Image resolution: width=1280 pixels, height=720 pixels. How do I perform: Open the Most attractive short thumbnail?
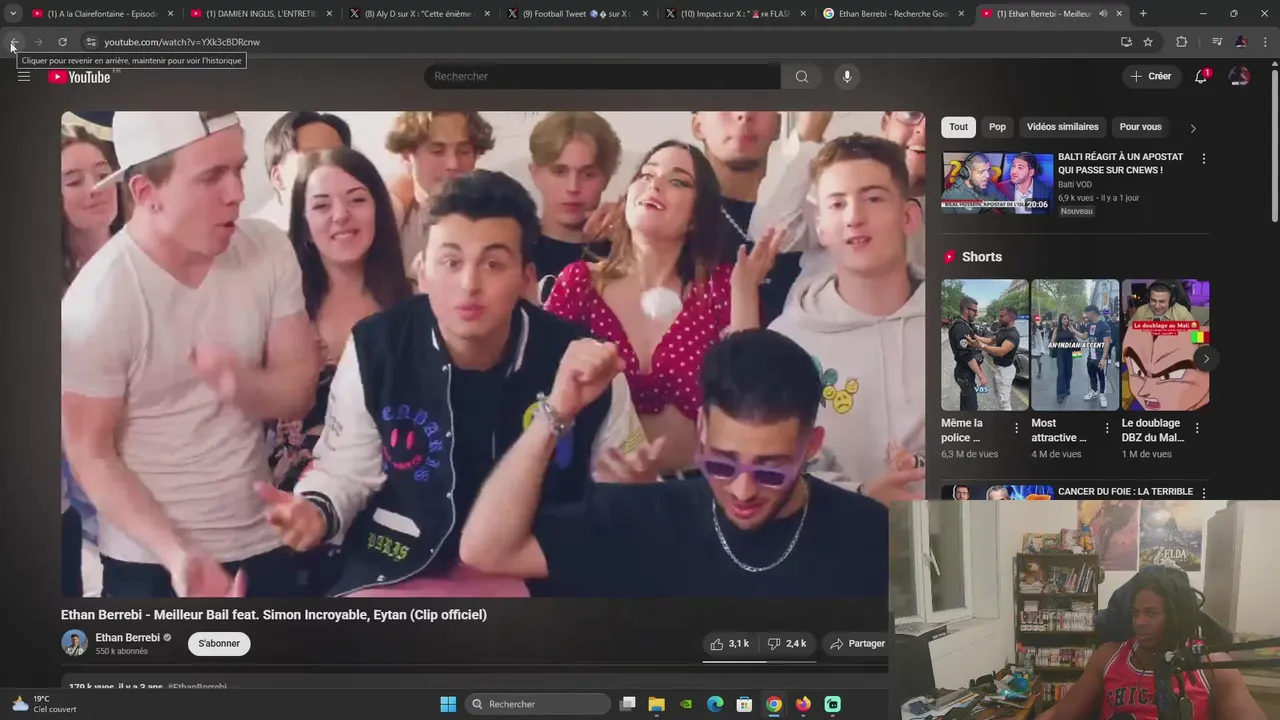(1075, 345)
